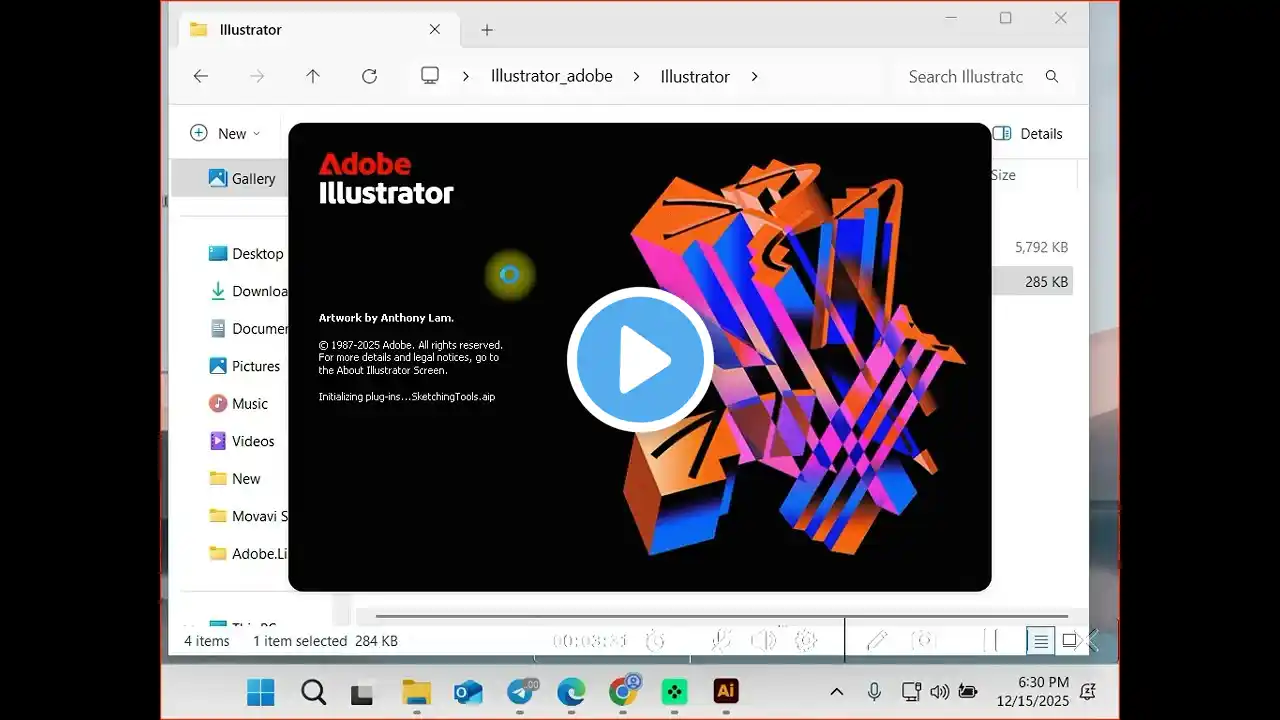
Task: Open Desktop in the navigation pane
Action: click(246, 253)
